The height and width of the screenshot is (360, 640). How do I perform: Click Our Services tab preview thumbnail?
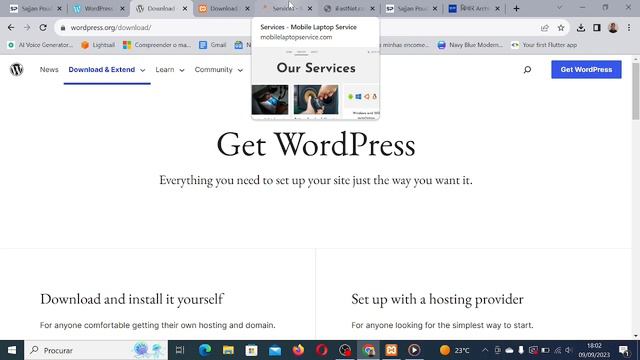[x=316, y=83]
